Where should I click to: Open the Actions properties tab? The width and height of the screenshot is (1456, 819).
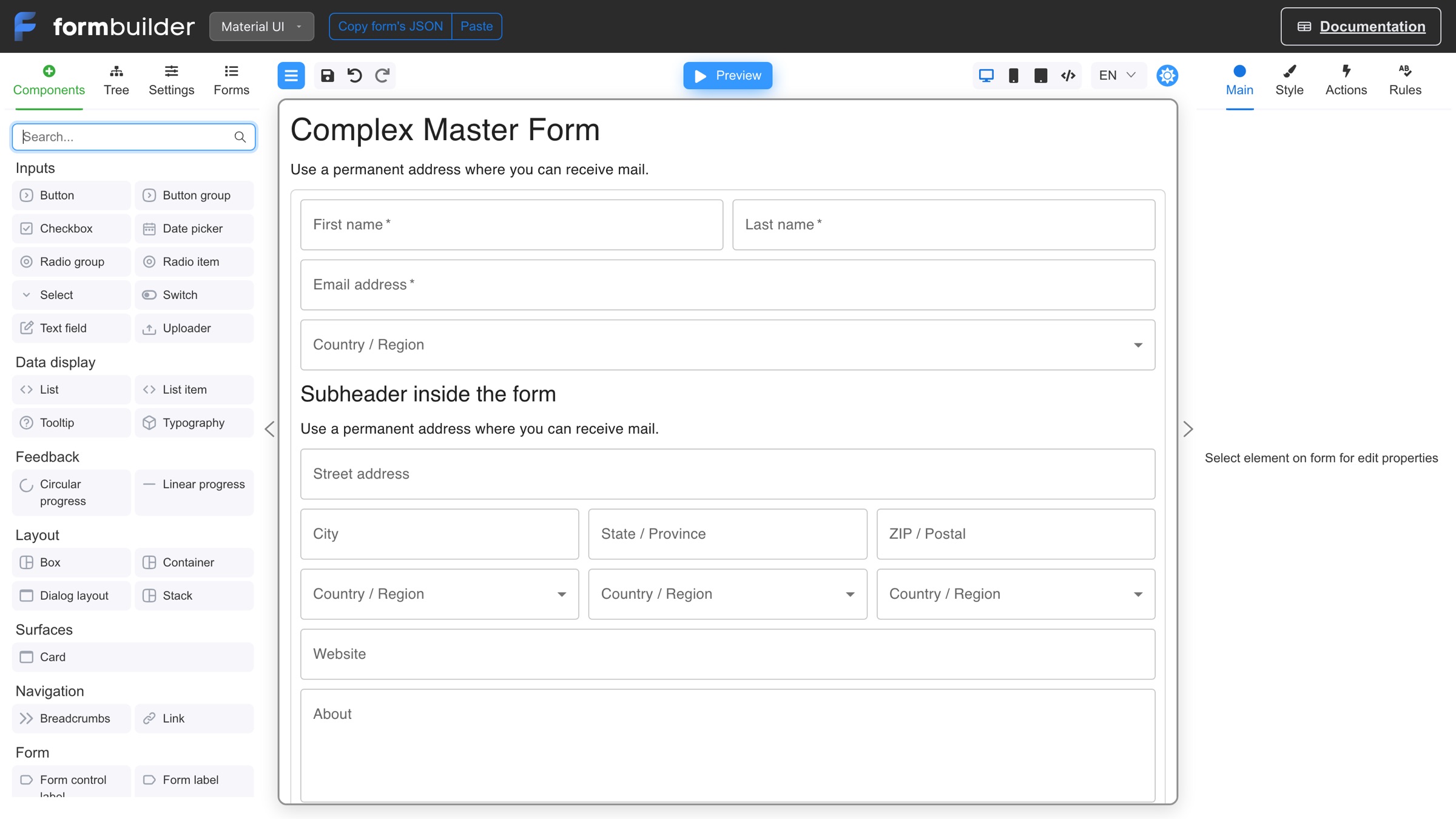pyautogui.click(x=1346, y=81)
